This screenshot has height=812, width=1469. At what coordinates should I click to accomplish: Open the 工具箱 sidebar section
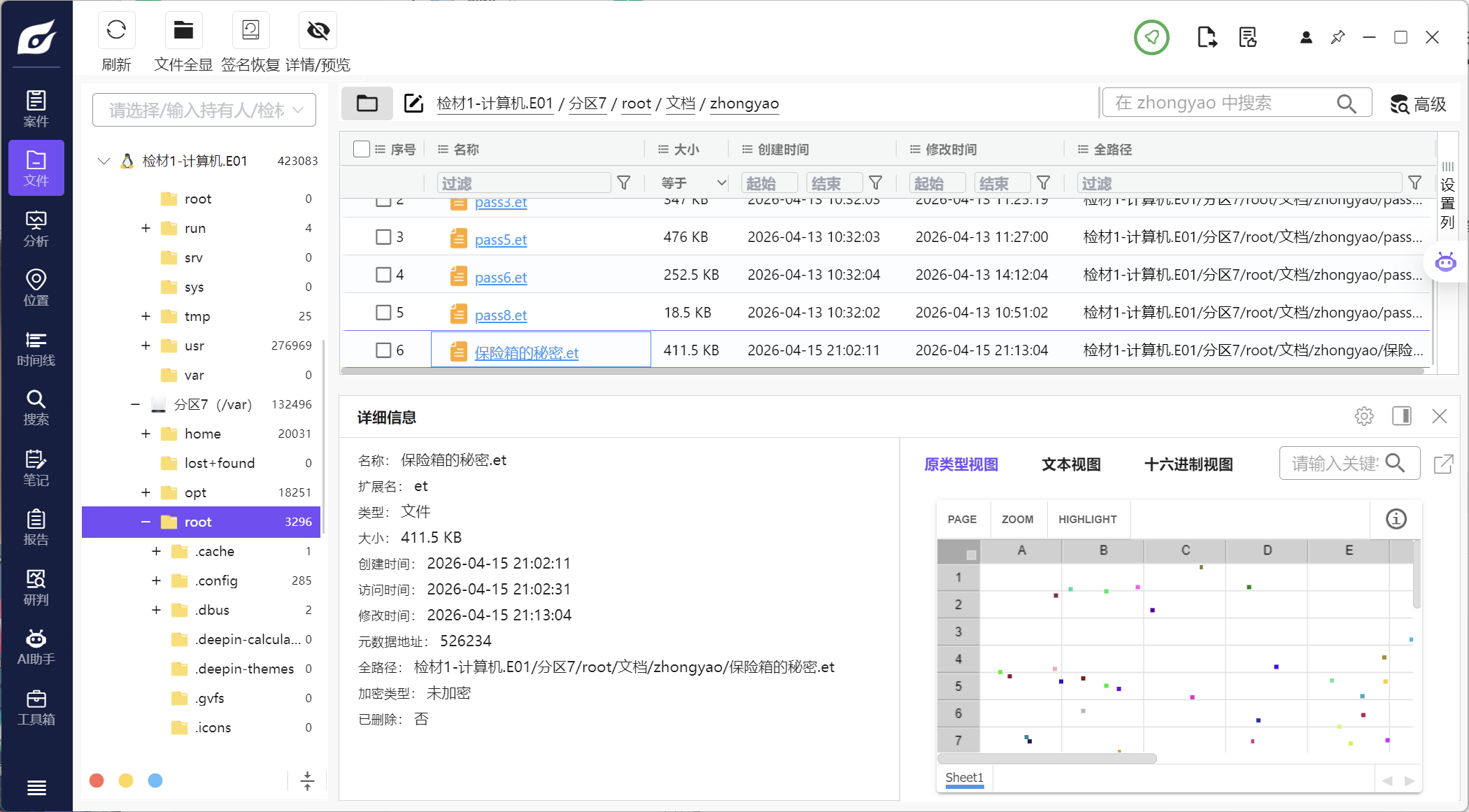coord(36,707)
